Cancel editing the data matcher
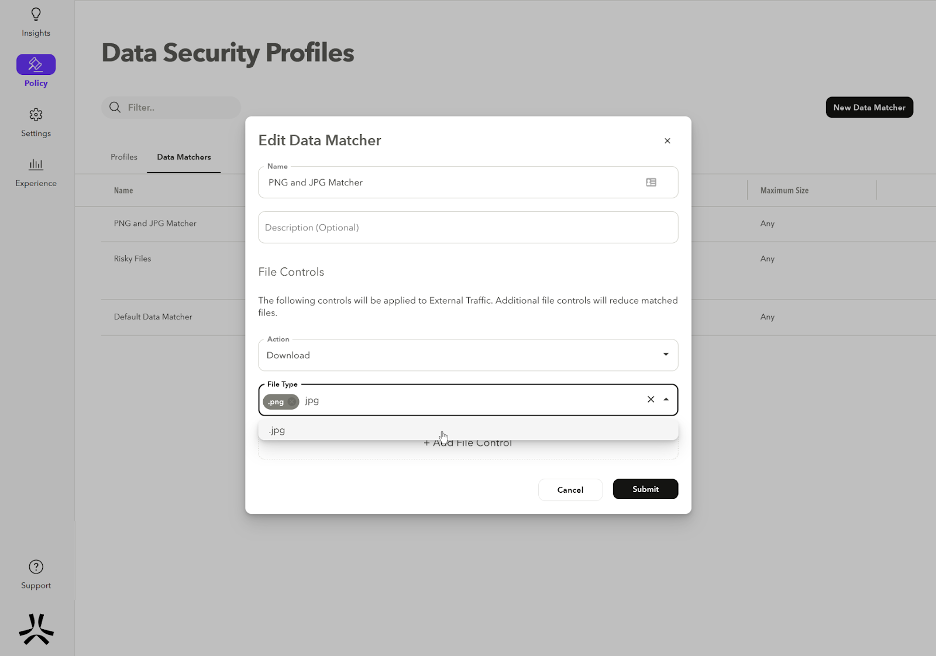936x656 pixels. tap(570, 489)
